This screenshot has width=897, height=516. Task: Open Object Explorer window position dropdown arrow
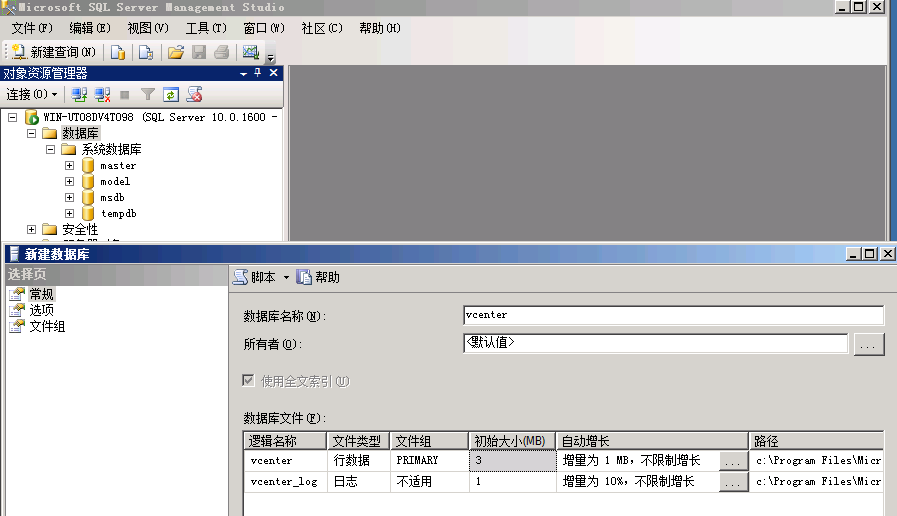pyautogui.click(x=244, y=73)
